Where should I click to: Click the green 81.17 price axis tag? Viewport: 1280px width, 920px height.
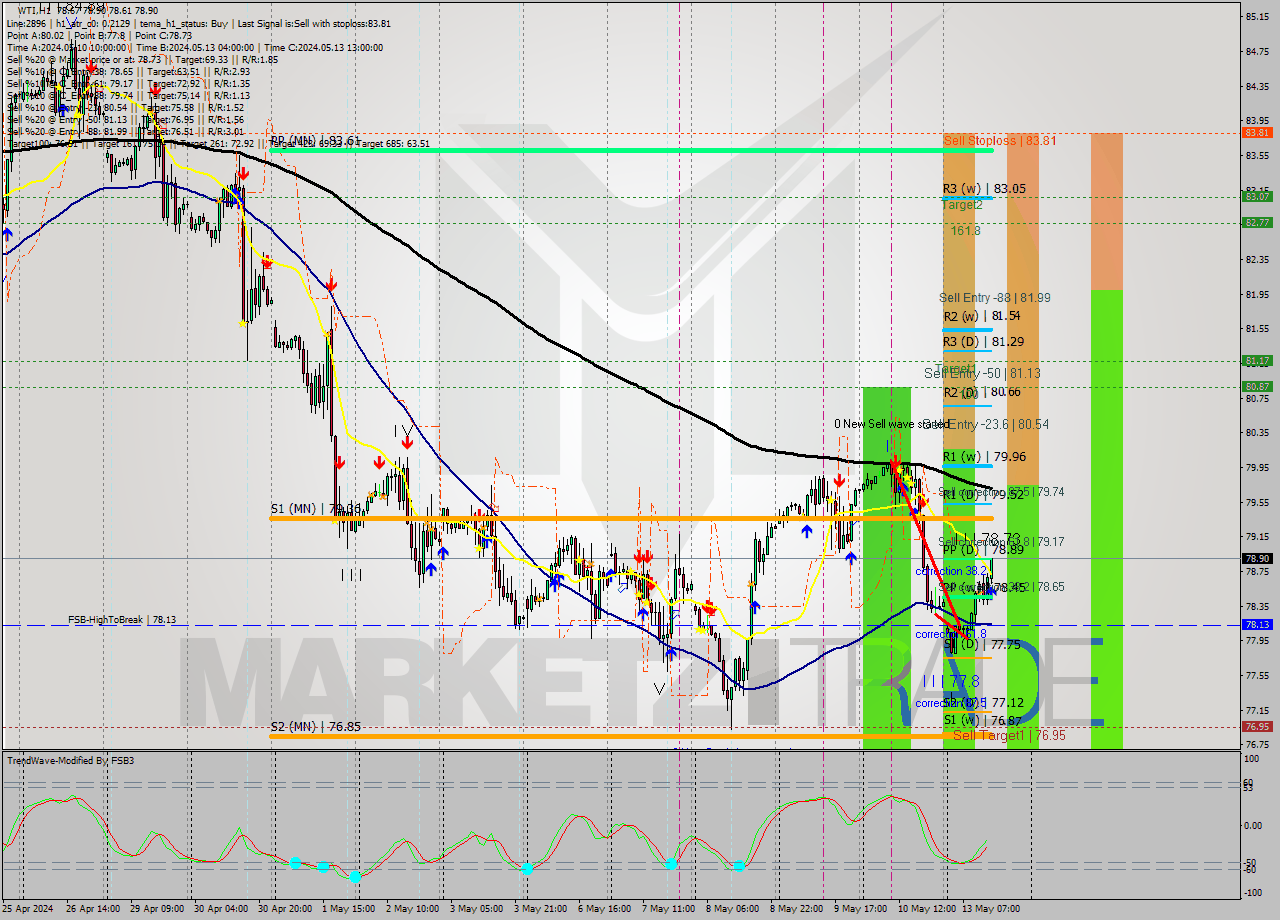[1257, 360]
